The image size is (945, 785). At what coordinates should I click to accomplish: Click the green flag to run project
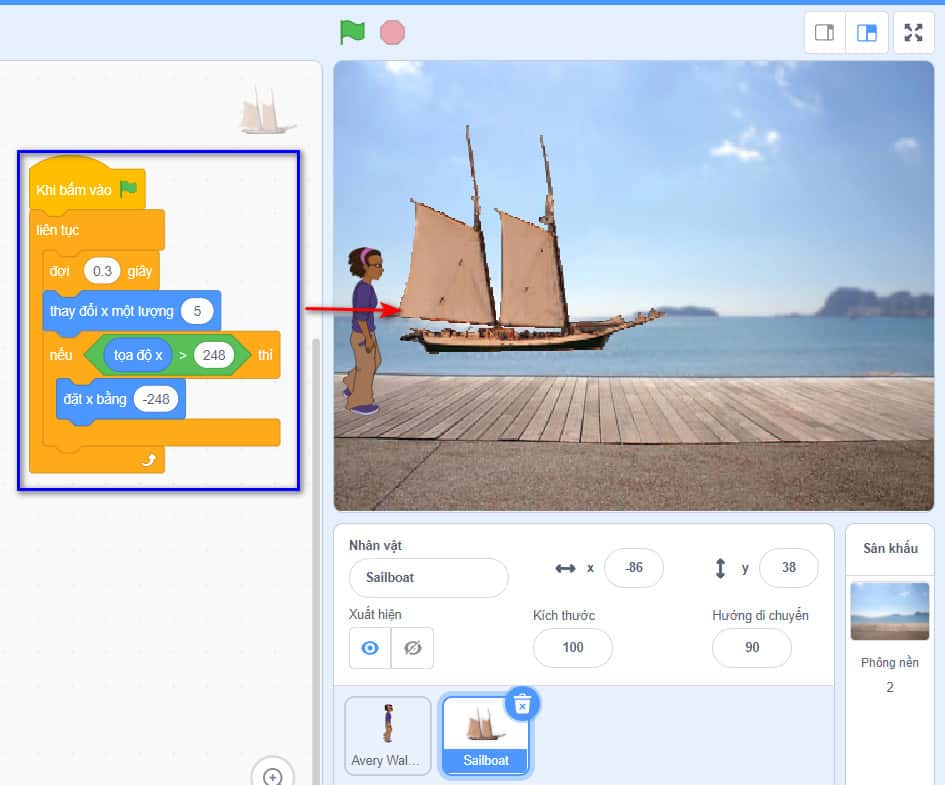pos(352,32)
